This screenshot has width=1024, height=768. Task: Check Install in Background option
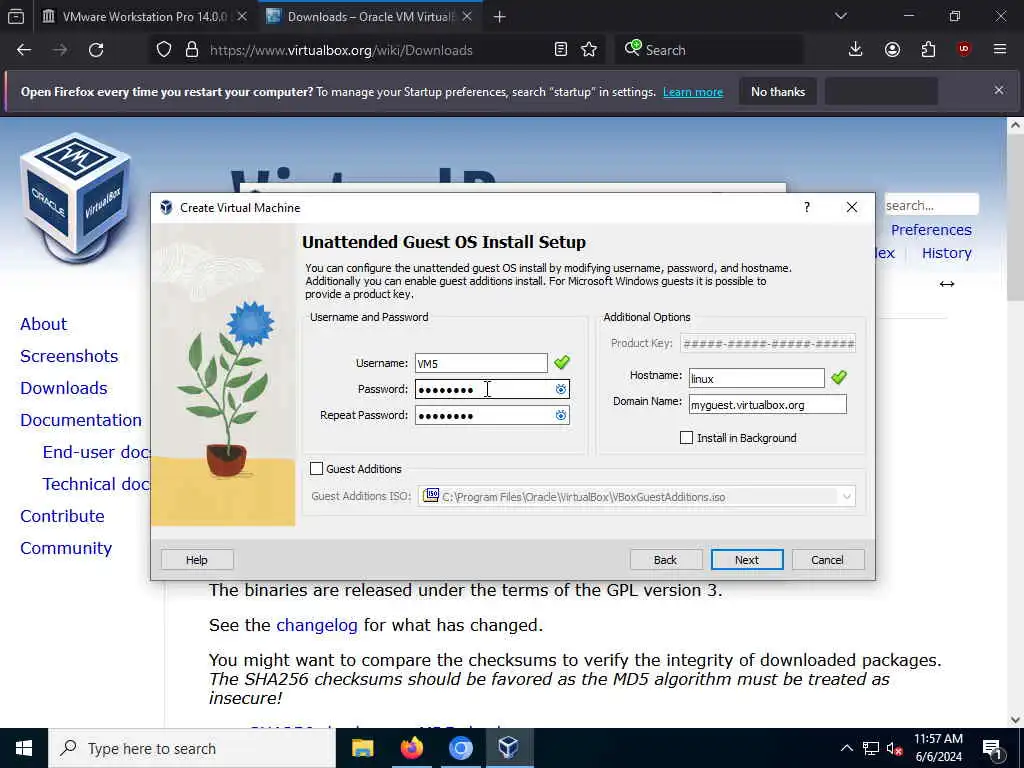click(x=686, y=438)
